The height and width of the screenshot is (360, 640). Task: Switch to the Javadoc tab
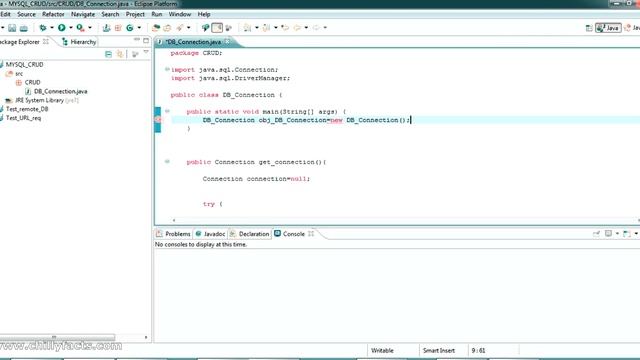[x=211, y=234]
